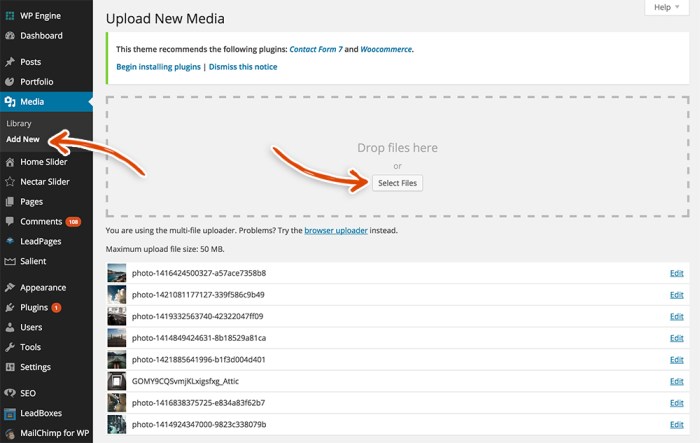Click thumbnail of photo-1421885641996-b1f3d004d401
The height and width of the screenshot is (443, 700).
tap(117, 359)
